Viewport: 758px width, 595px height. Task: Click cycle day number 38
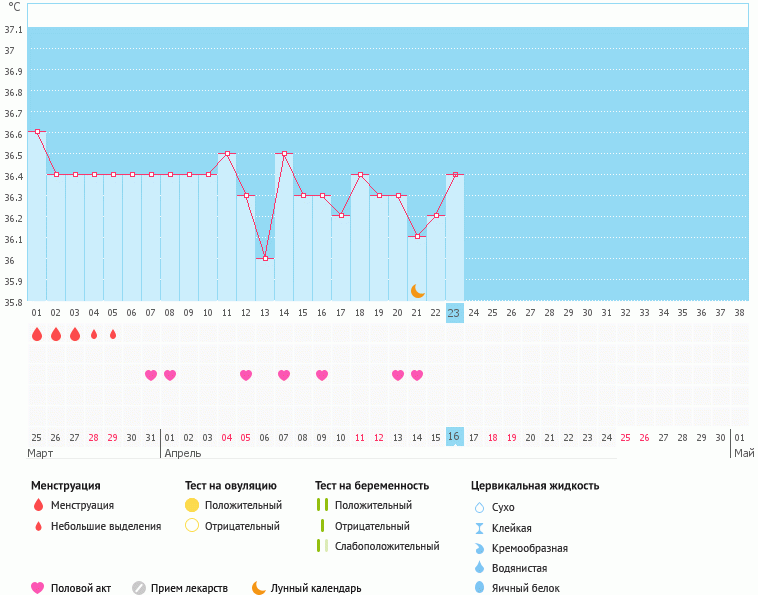click(739, 313)
